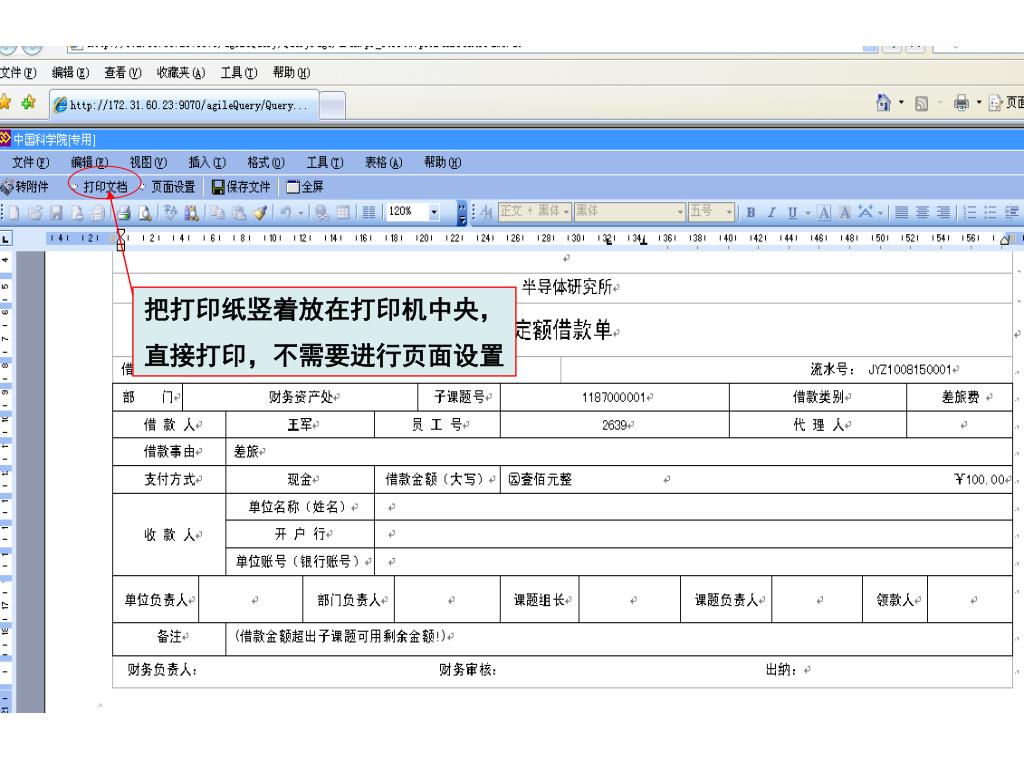
Task: Open the zoom 120% dropdown
Action: coord(434,212)
